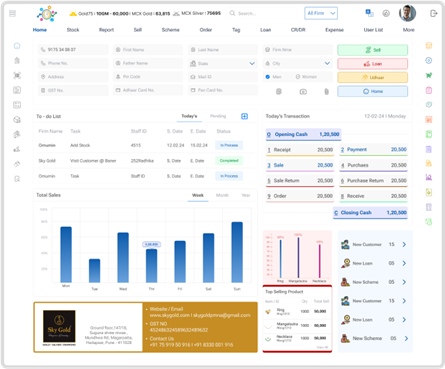Click the Sunday bar in sales chart
The width and height of the screenshot is (445, 369).
coord(237,252)
